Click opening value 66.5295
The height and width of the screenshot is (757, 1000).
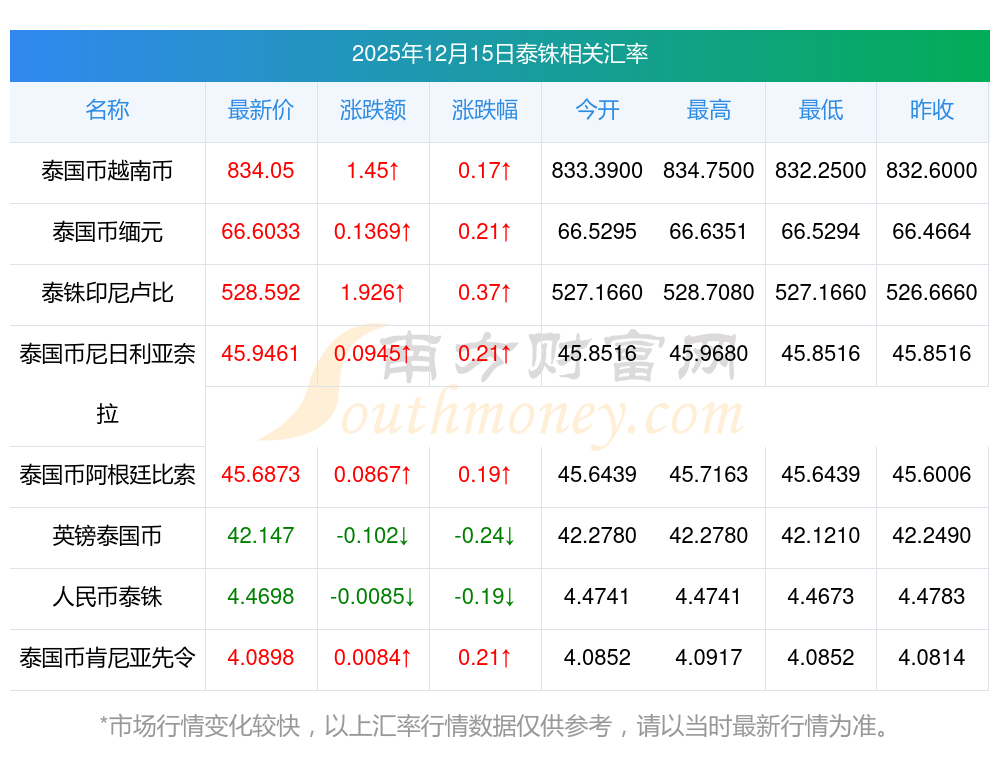click(597, 232)
